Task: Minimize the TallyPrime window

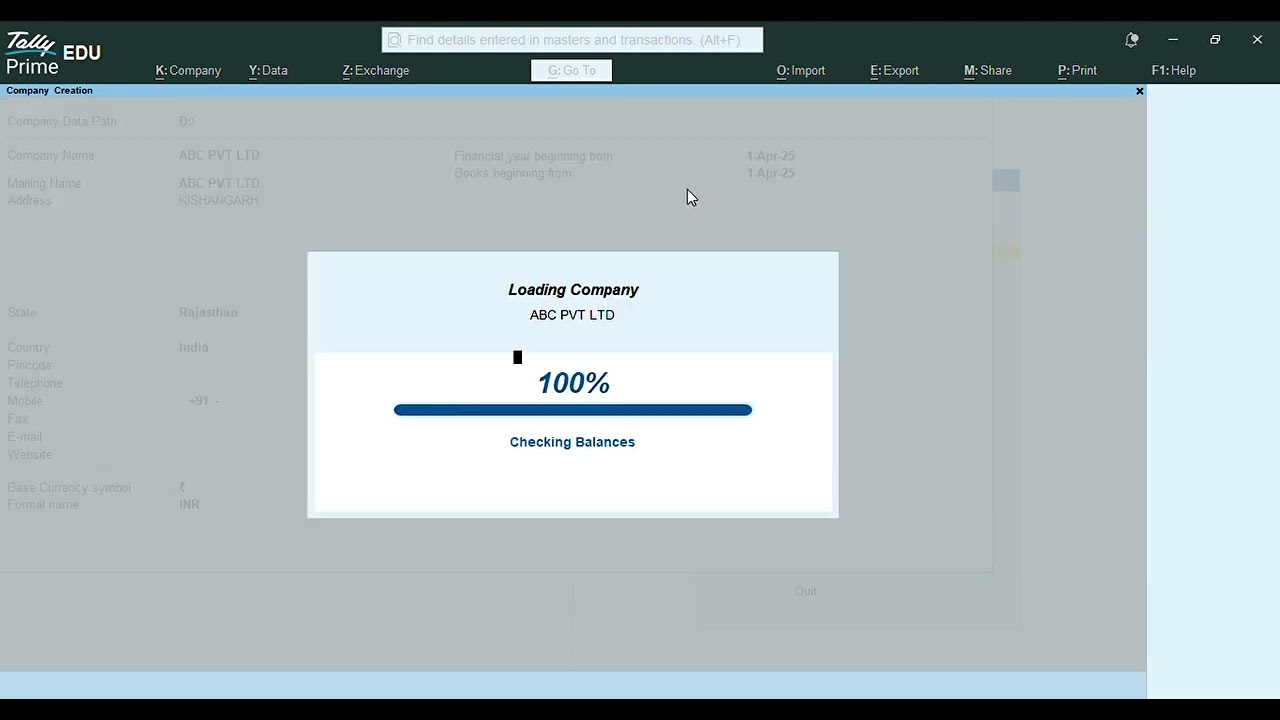Action: 1173,40
